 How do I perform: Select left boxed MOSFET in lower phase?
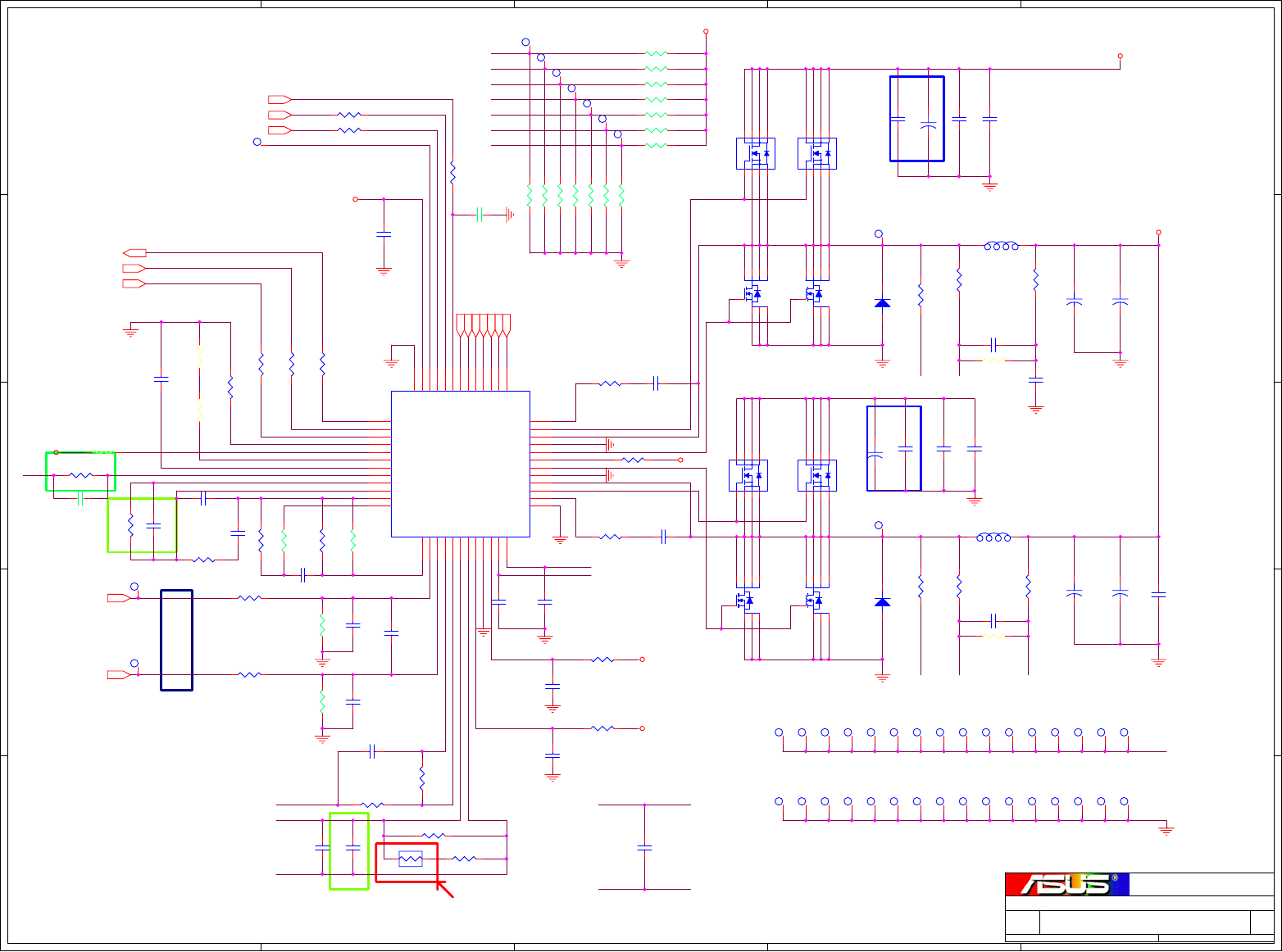click(748, 475)
